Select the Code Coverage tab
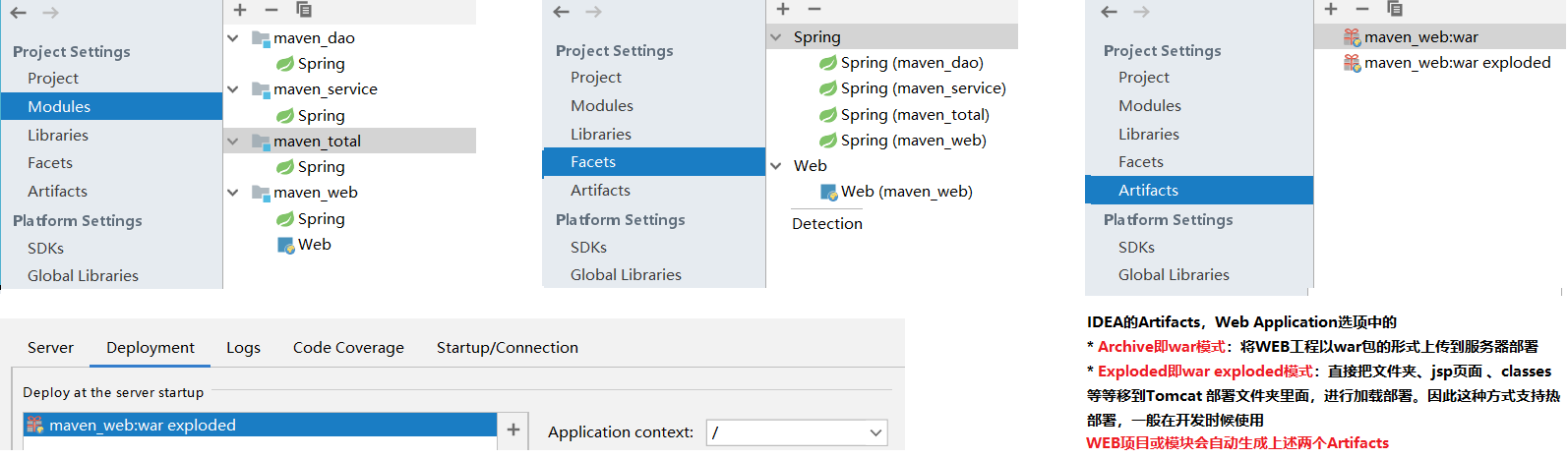The height and width of the screenshot is (458, 1568). (x=348, y=348)
